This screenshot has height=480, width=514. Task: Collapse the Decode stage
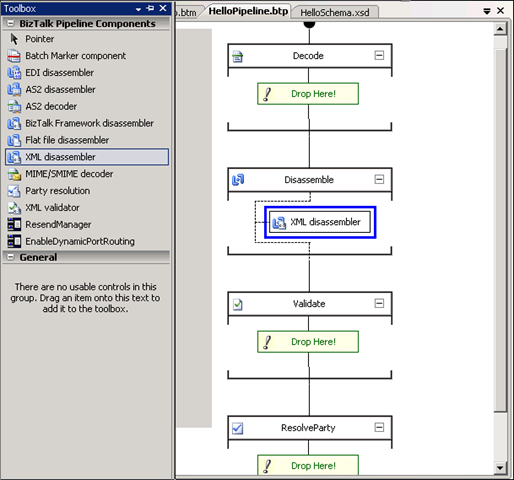(379, 55)
